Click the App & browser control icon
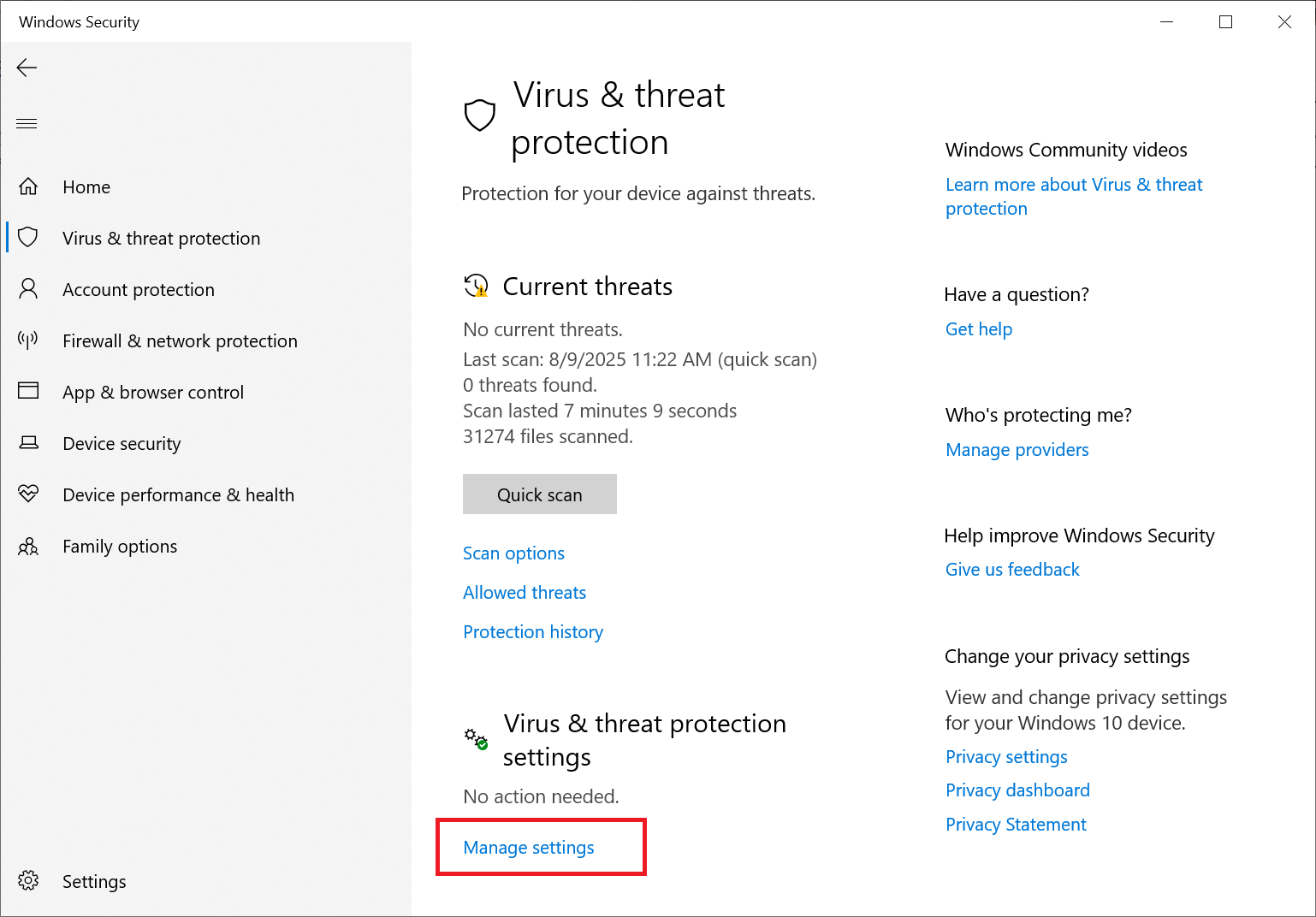This screenshot has height=917, width=1316. pos(28,392)
